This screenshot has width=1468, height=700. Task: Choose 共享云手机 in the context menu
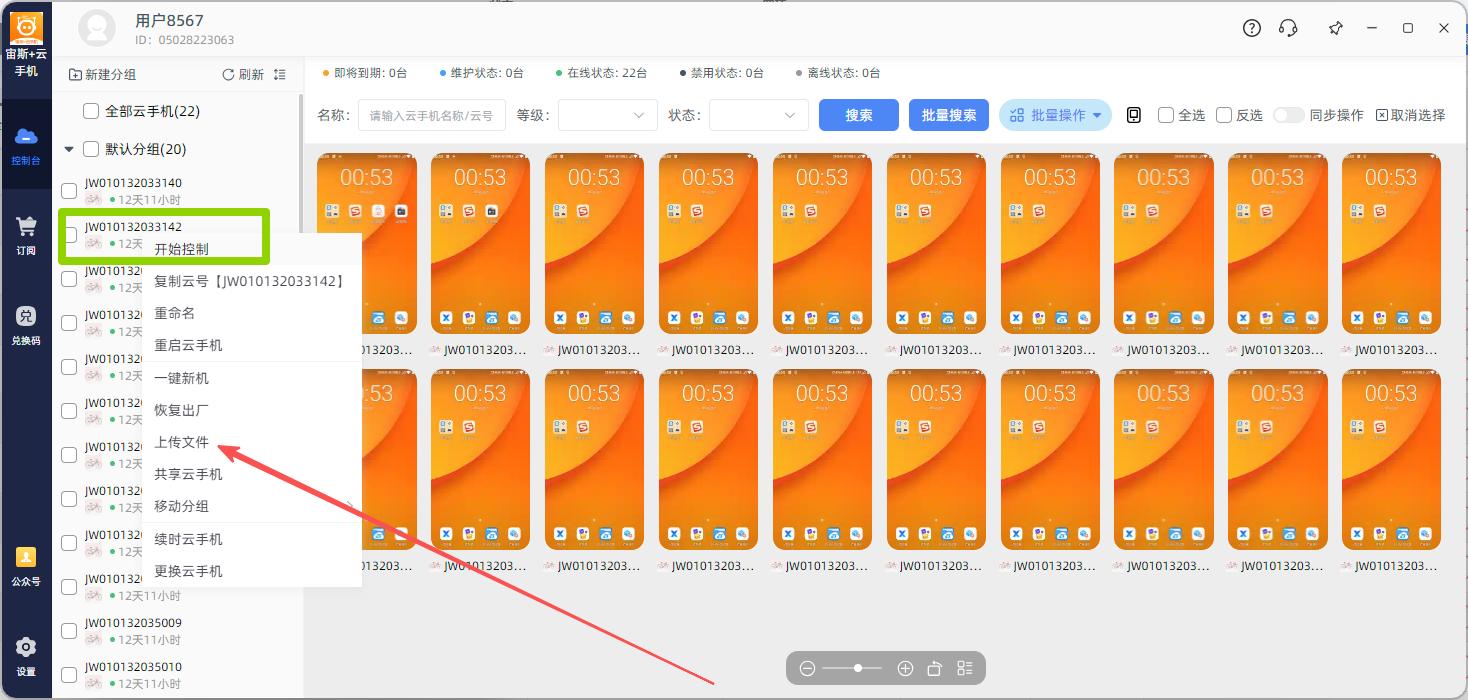[252, 474]
